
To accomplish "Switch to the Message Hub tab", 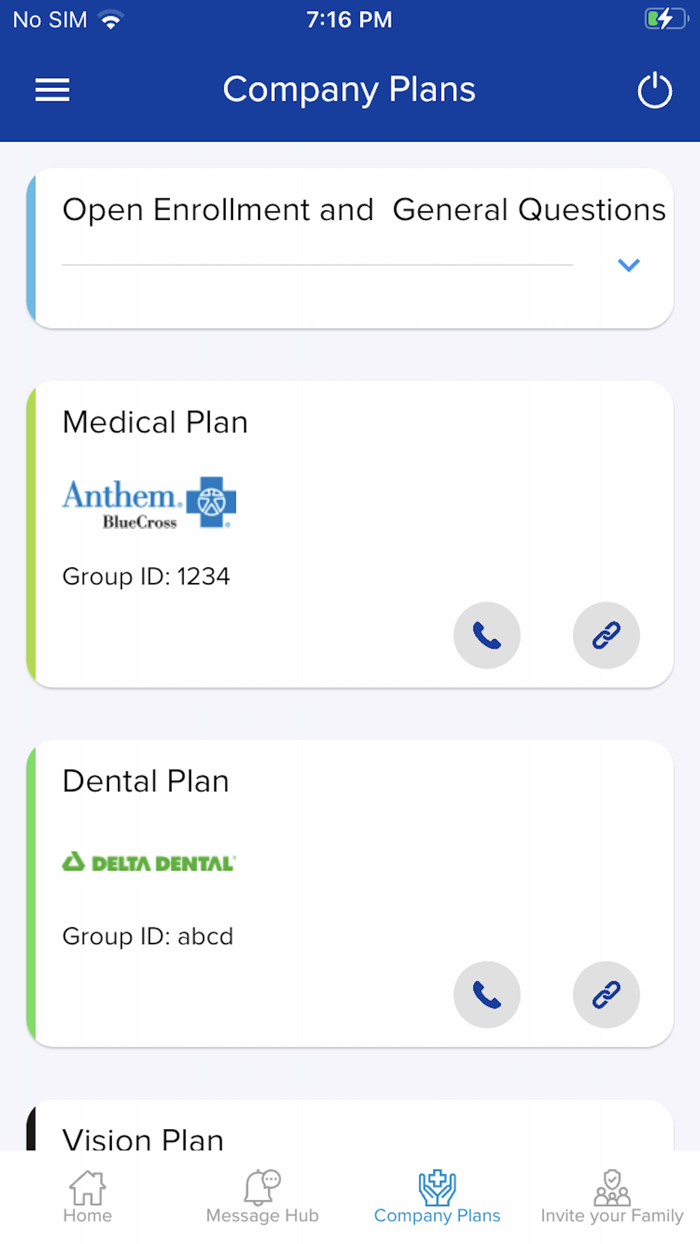I will coord(262,1198).
